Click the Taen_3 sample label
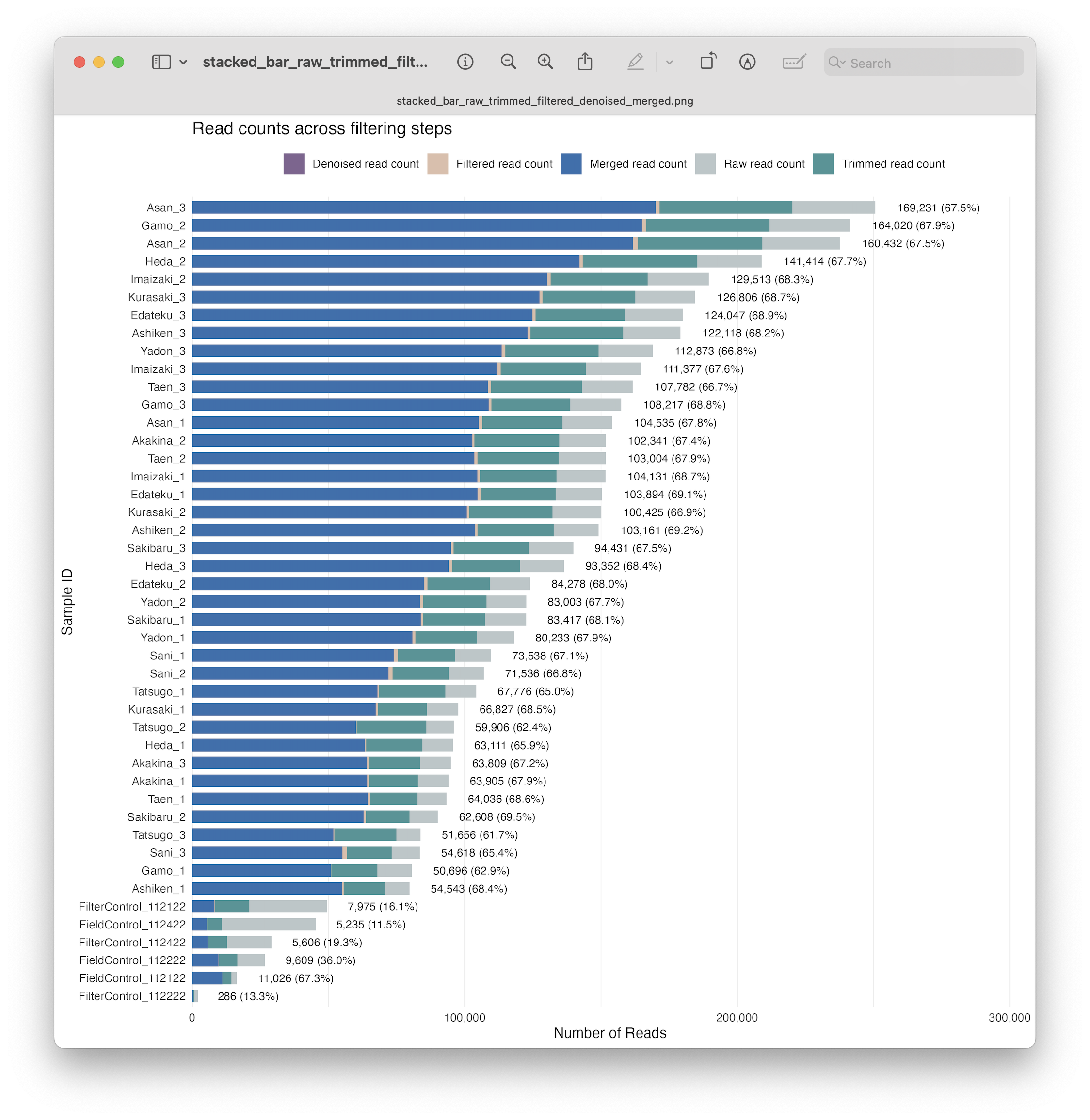Image resolution: width=1090 pixels, height=1120 pixels. [167, 387]
